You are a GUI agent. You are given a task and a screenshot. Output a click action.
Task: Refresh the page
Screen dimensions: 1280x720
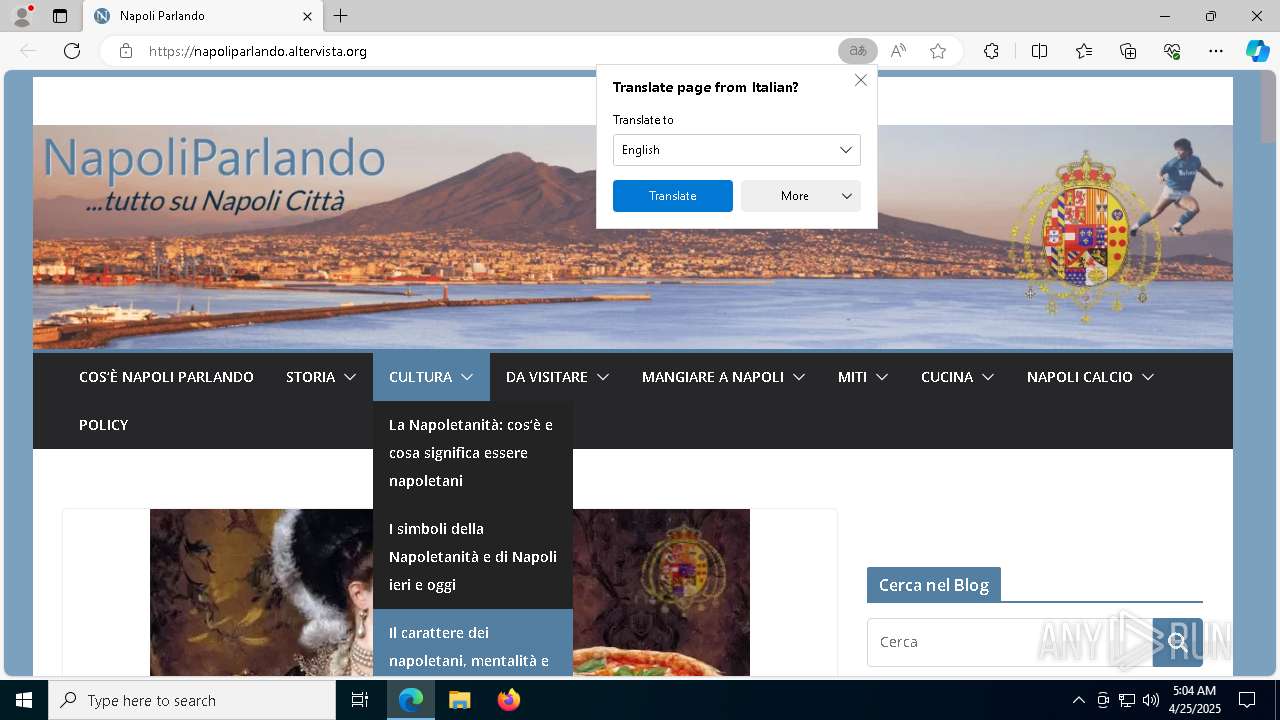(x=72, y=51)
